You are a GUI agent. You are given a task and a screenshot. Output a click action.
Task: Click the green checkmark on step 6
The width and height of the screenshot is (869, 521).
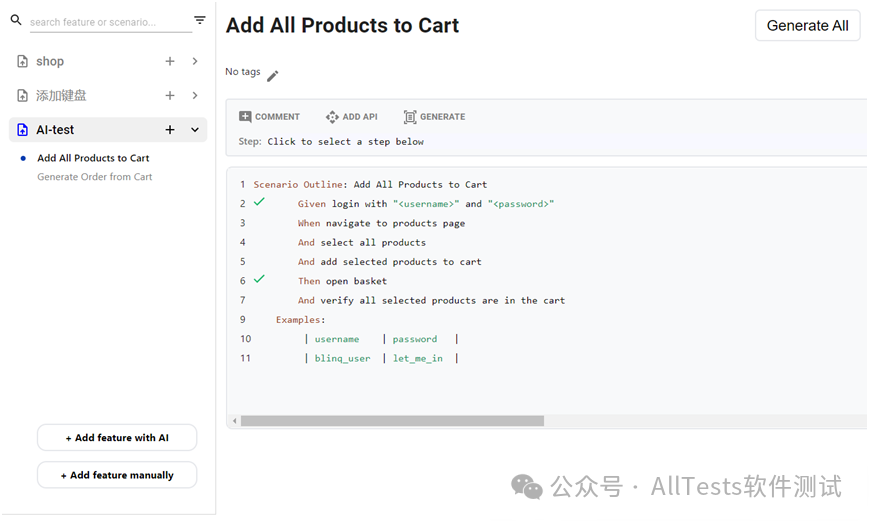[x=259, y=279]
